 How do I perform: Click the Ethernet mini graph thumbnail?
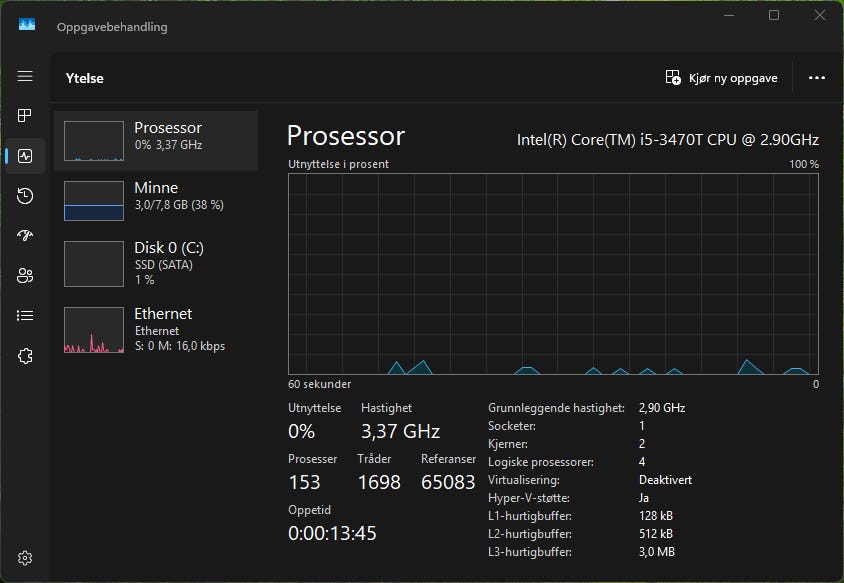pyautogui.click(x=93, y=330)
